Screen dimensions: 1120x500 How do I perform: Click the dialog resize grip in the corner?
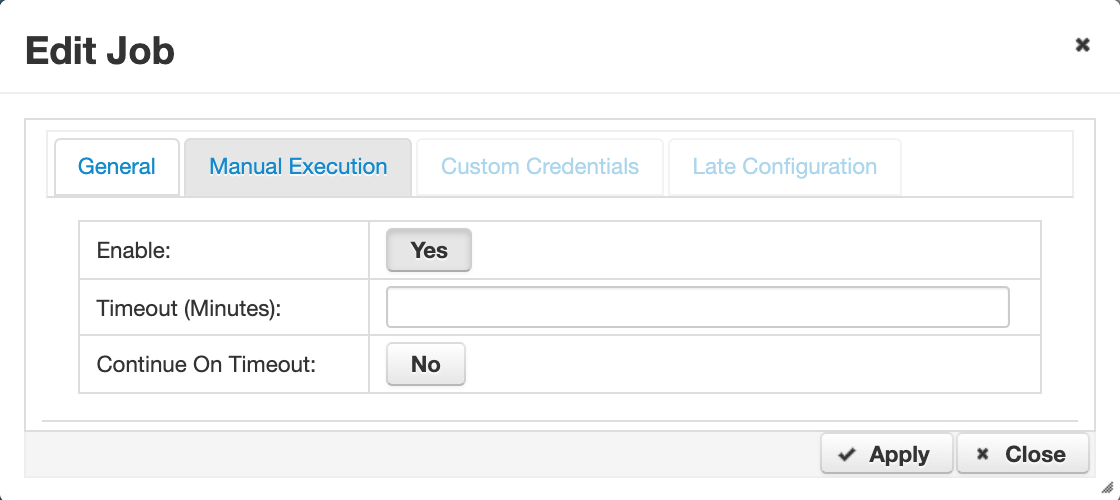click(x=1107, y=487)
